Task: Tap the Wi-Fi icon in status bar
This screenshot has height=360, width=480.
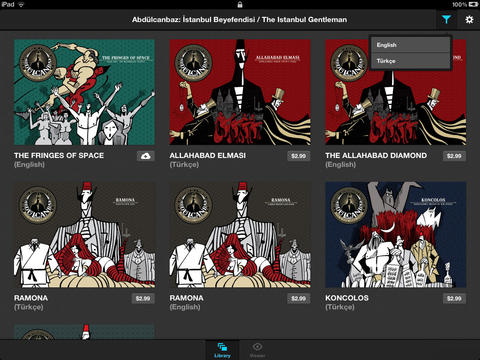Action: click(21, 4)
